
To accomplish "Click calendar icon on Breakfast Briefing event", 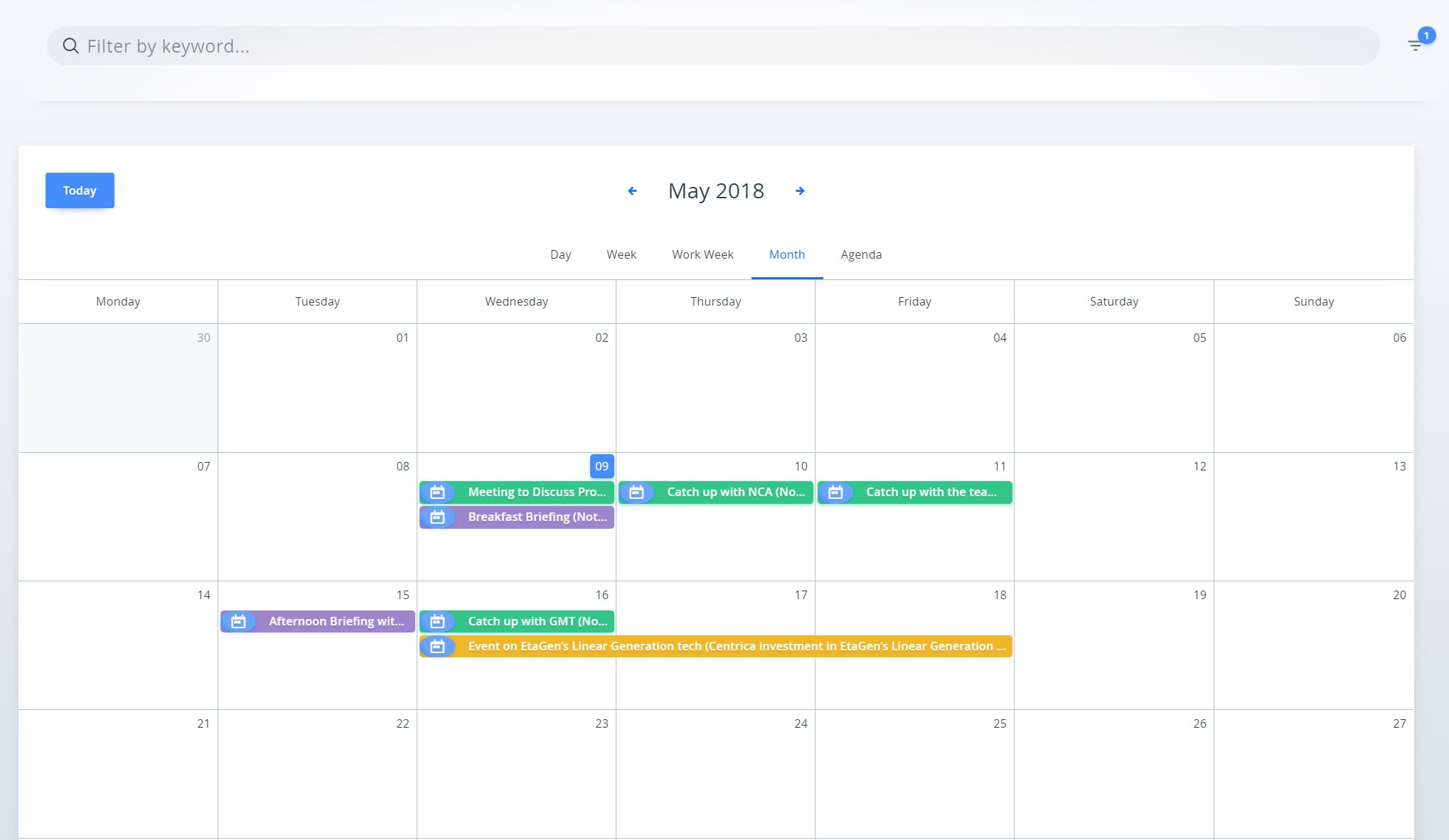I will point(437,517).
